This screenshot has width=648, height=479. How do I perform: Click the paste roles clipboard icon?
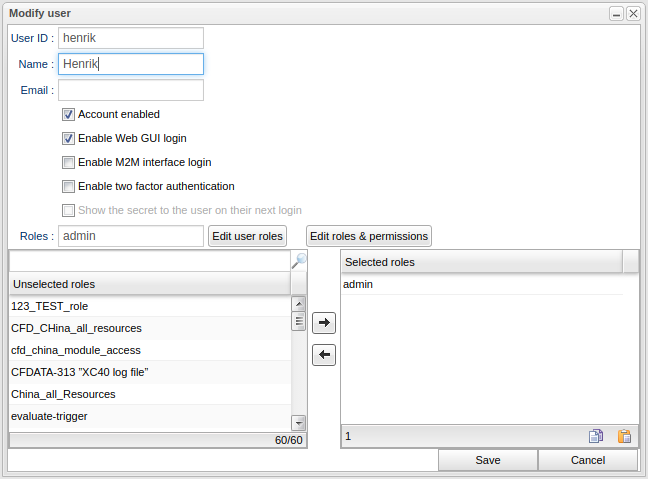624,436
